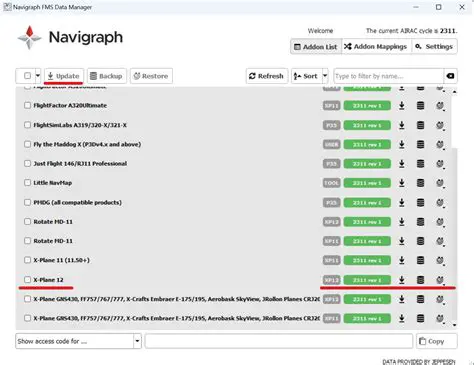
Task: Click the Sort button
Action: pos(306,76)
